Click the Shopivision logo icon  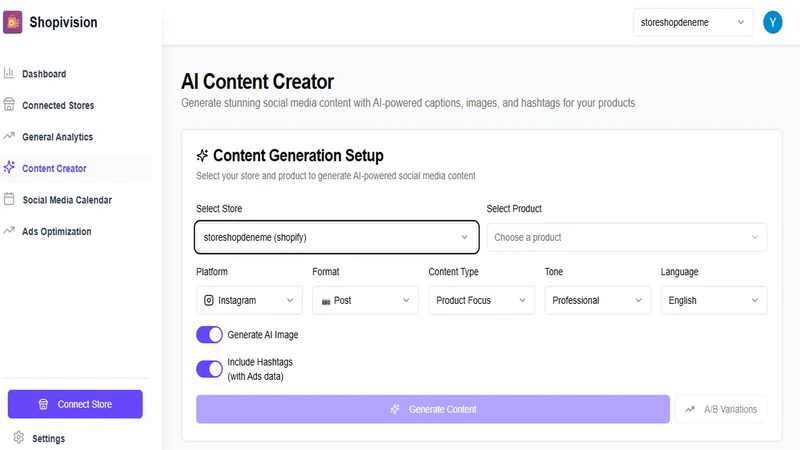coord(12,22)
